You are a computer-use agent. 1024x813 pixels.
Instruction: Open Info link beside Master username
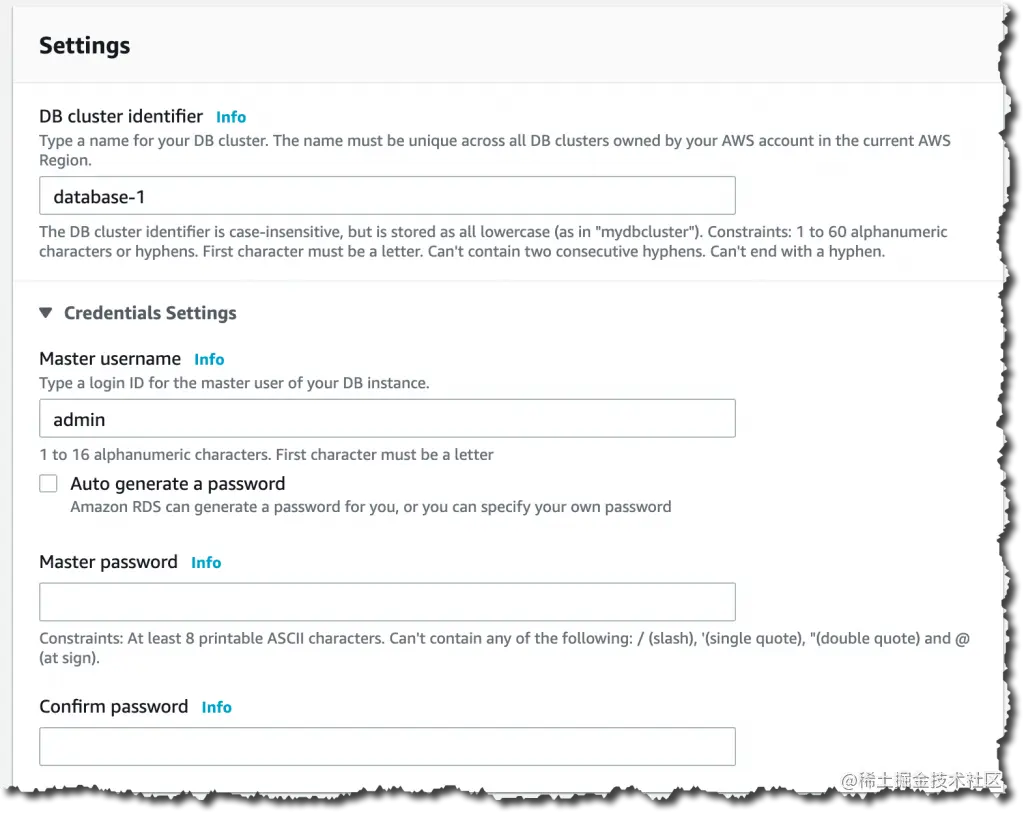click(209, 359)
